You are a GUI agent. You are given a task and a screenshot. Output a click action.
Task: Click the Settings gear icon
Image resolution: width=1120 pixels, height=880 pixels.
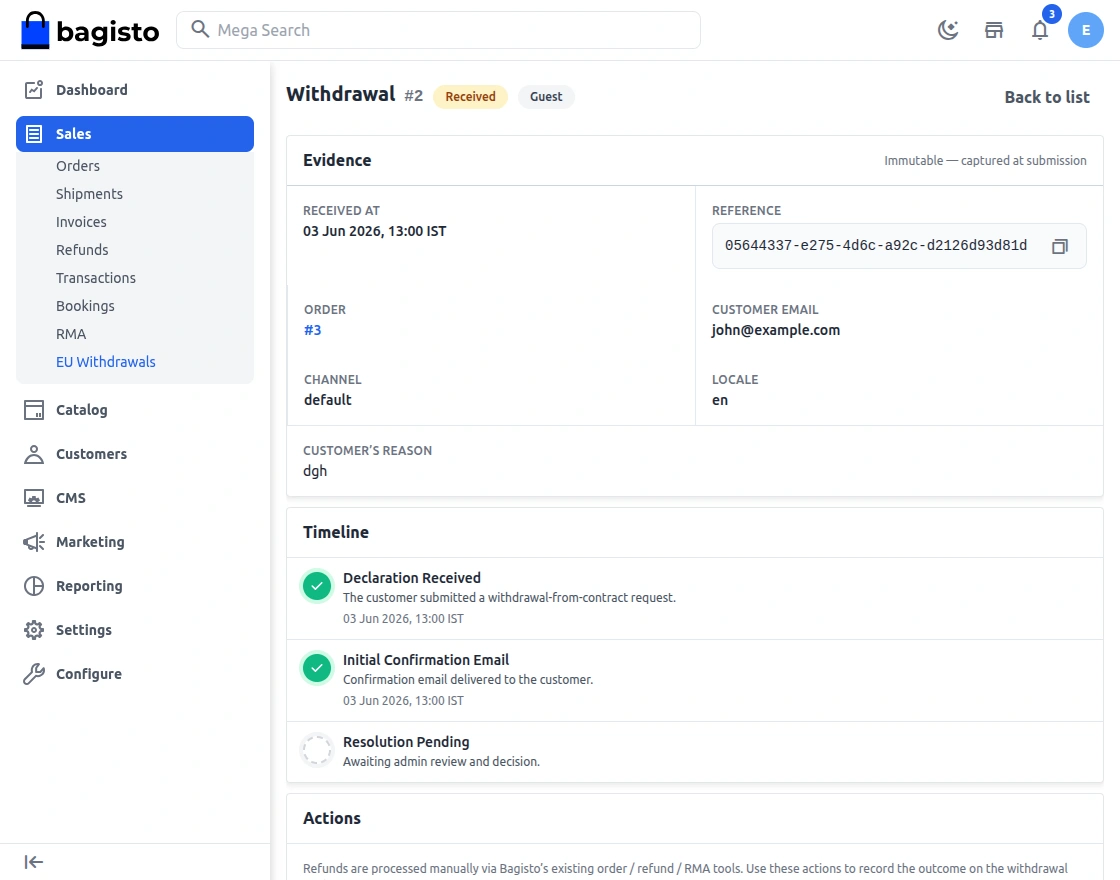pyautogui.click(x=34, y=630)
